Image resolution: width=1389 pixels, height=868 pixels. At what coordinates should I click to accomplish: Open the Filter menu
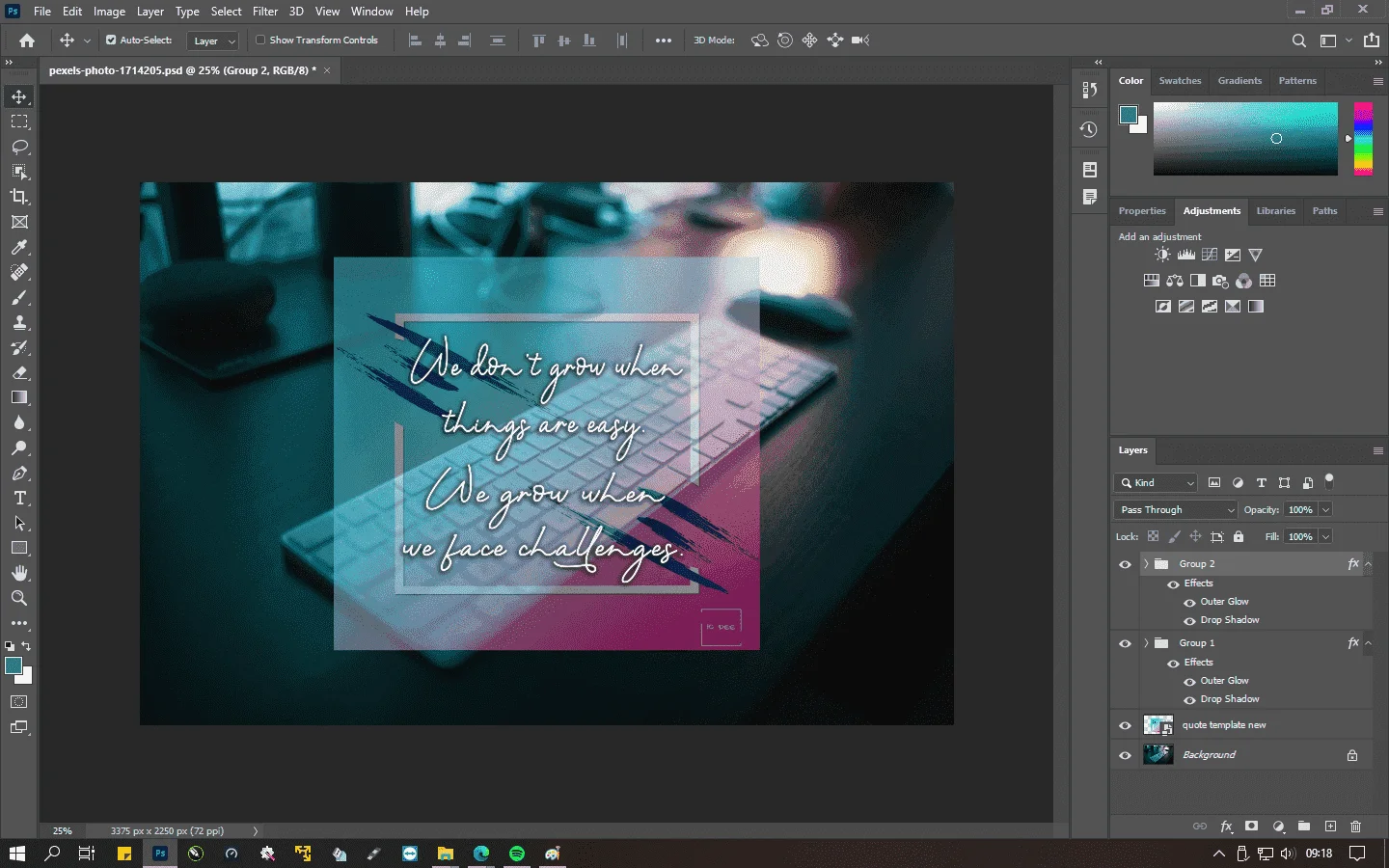[x=265, y=12]
